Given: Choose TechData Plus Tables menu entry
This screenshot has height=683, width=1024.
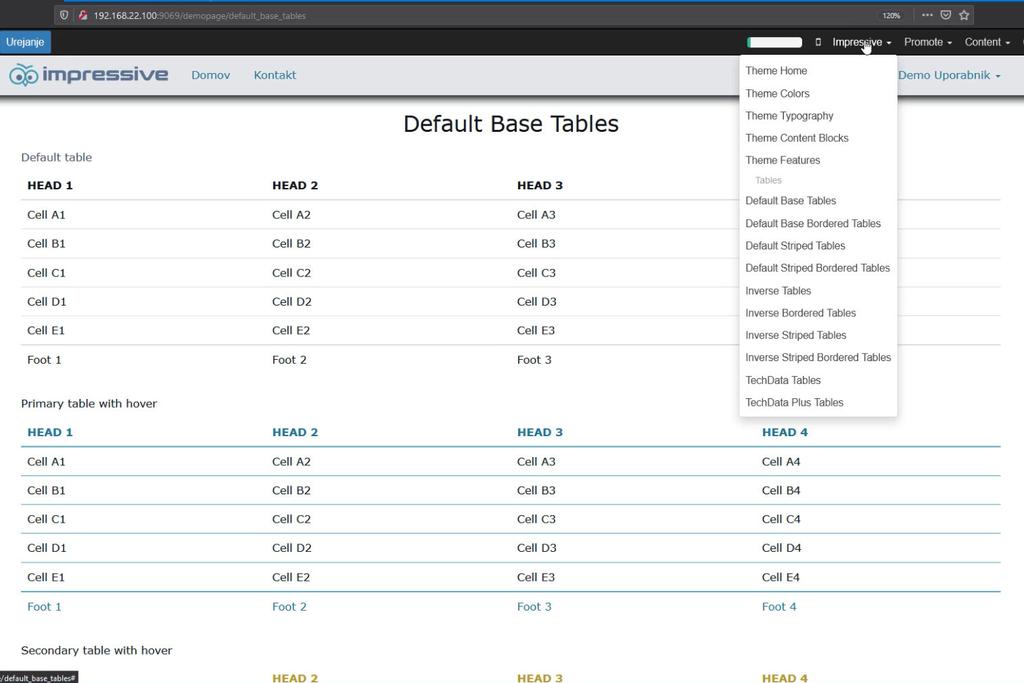Looking at the screenshot, I should pos(794,402).
